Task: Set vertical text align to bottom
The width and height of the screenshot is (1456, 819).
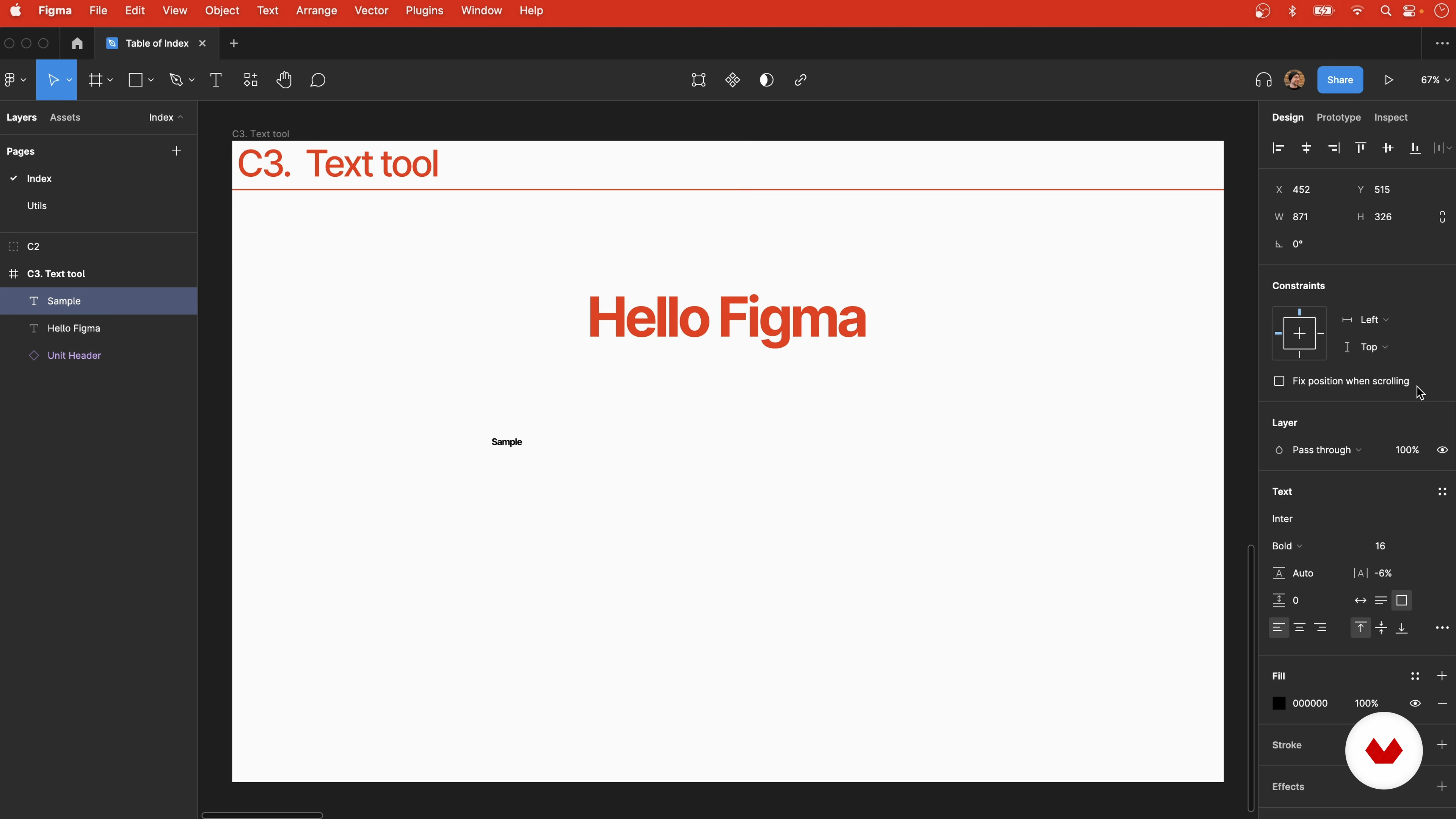Action: pos(1402,628)
